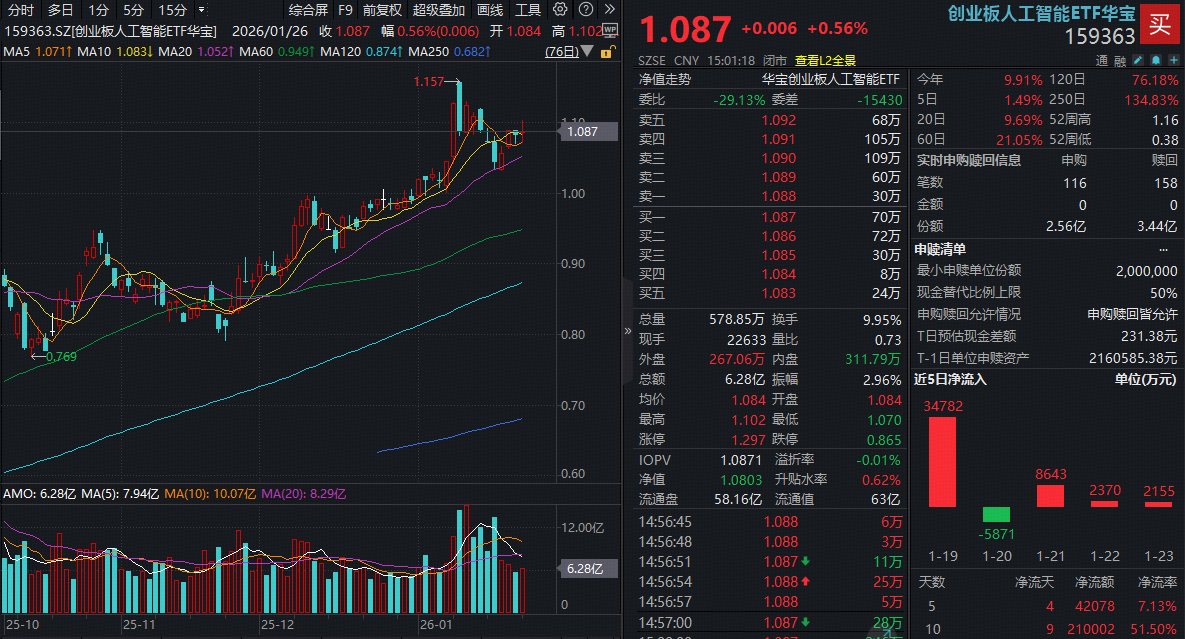
Task: Click the help question mark icon
Action: pyautogui.click(x=585, y=10)
